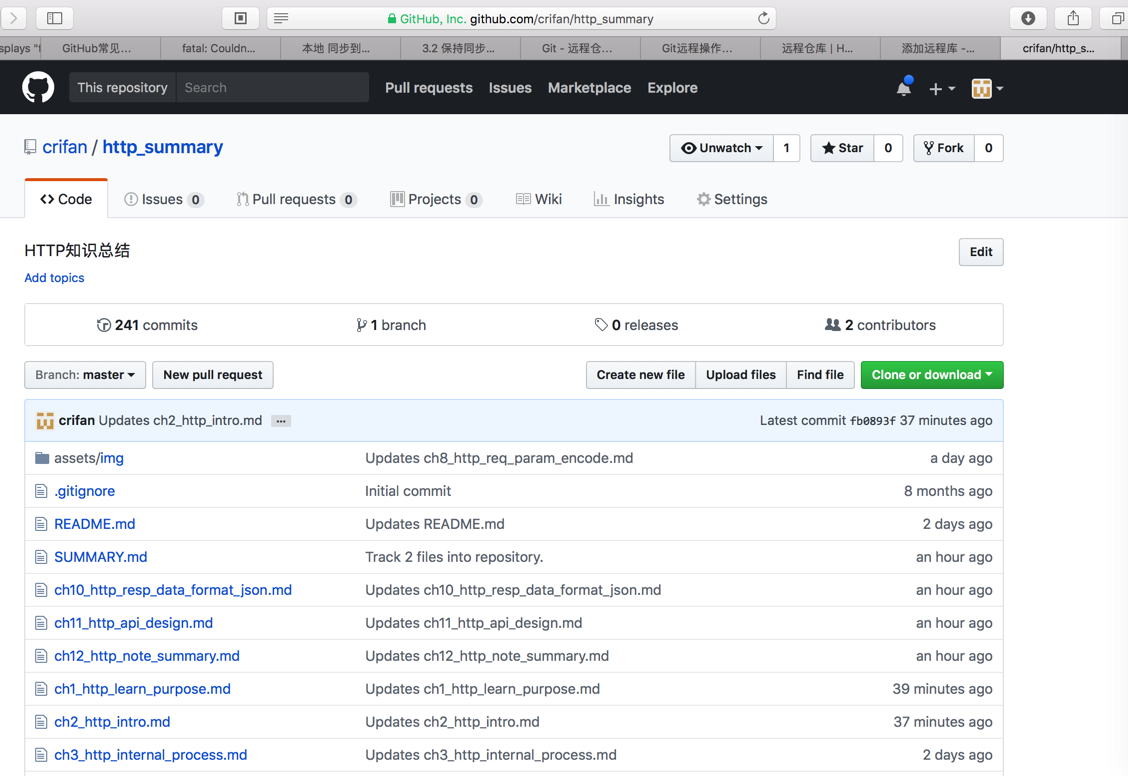
Task: Click the Safari reload page icon
Action: (763, 18)
